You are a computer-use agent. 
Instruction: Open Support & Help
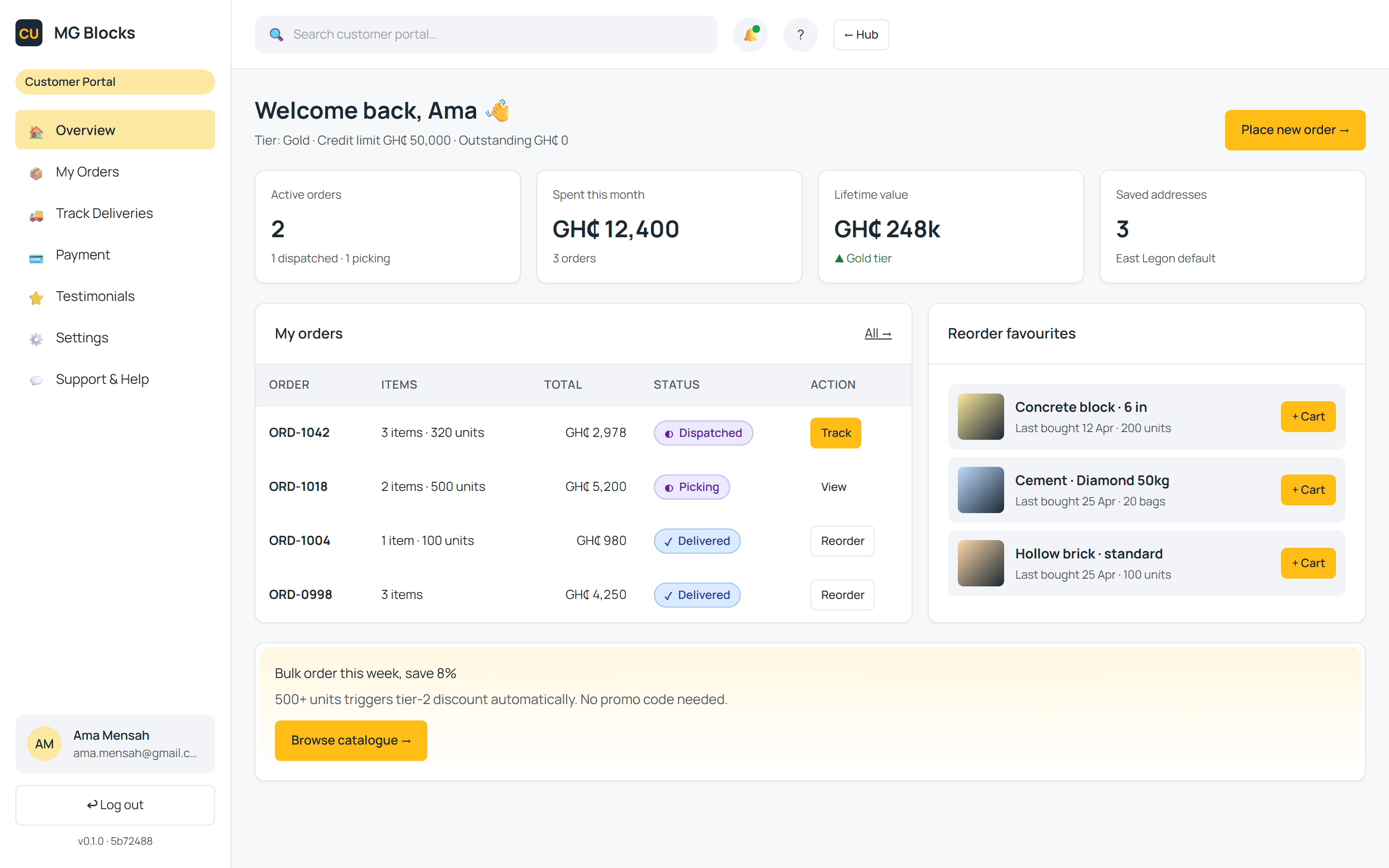[x=115, y=379]
